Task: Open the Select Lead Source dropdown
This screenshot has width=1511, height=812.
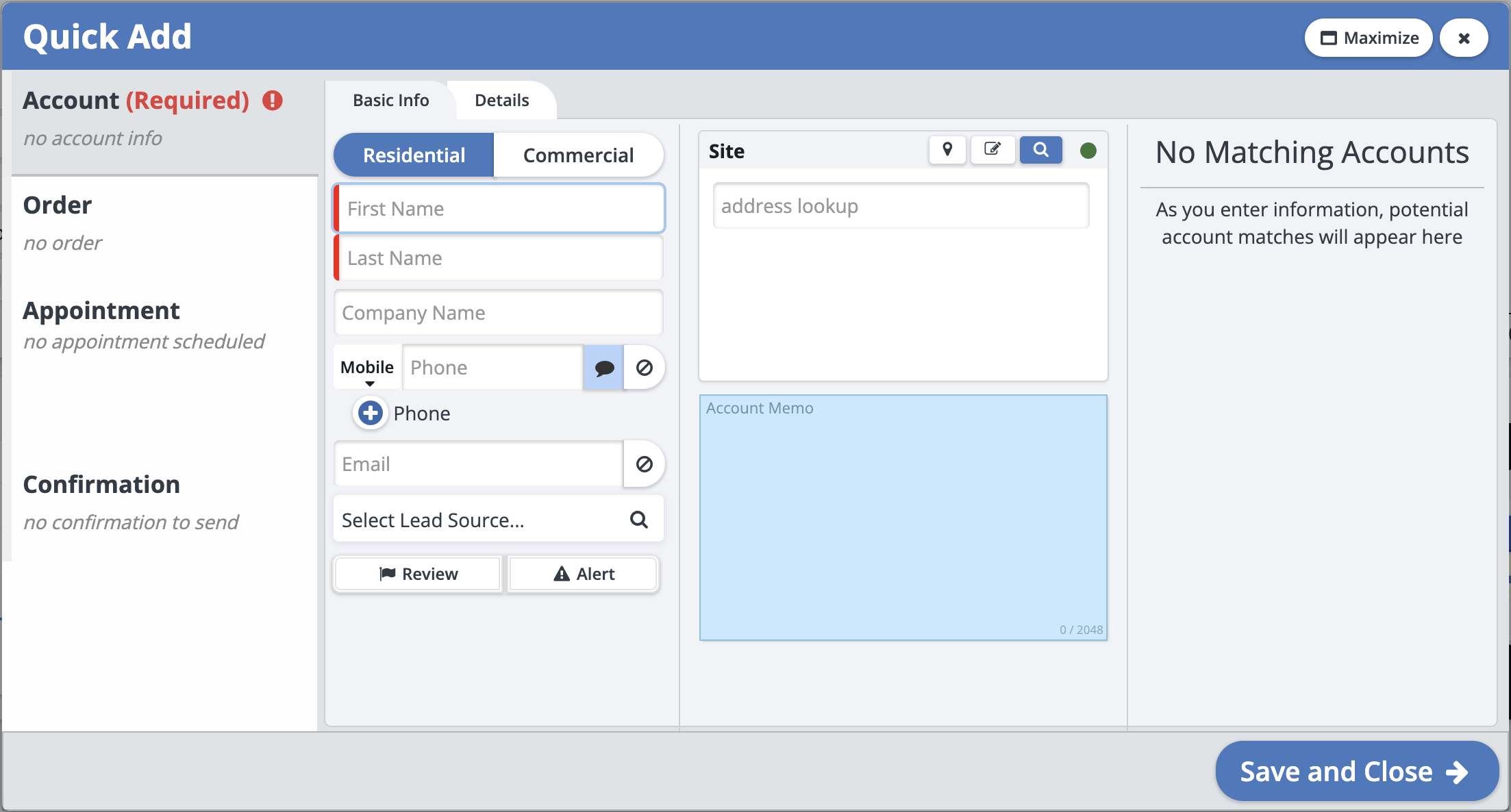Action: [x=479, y=520]
